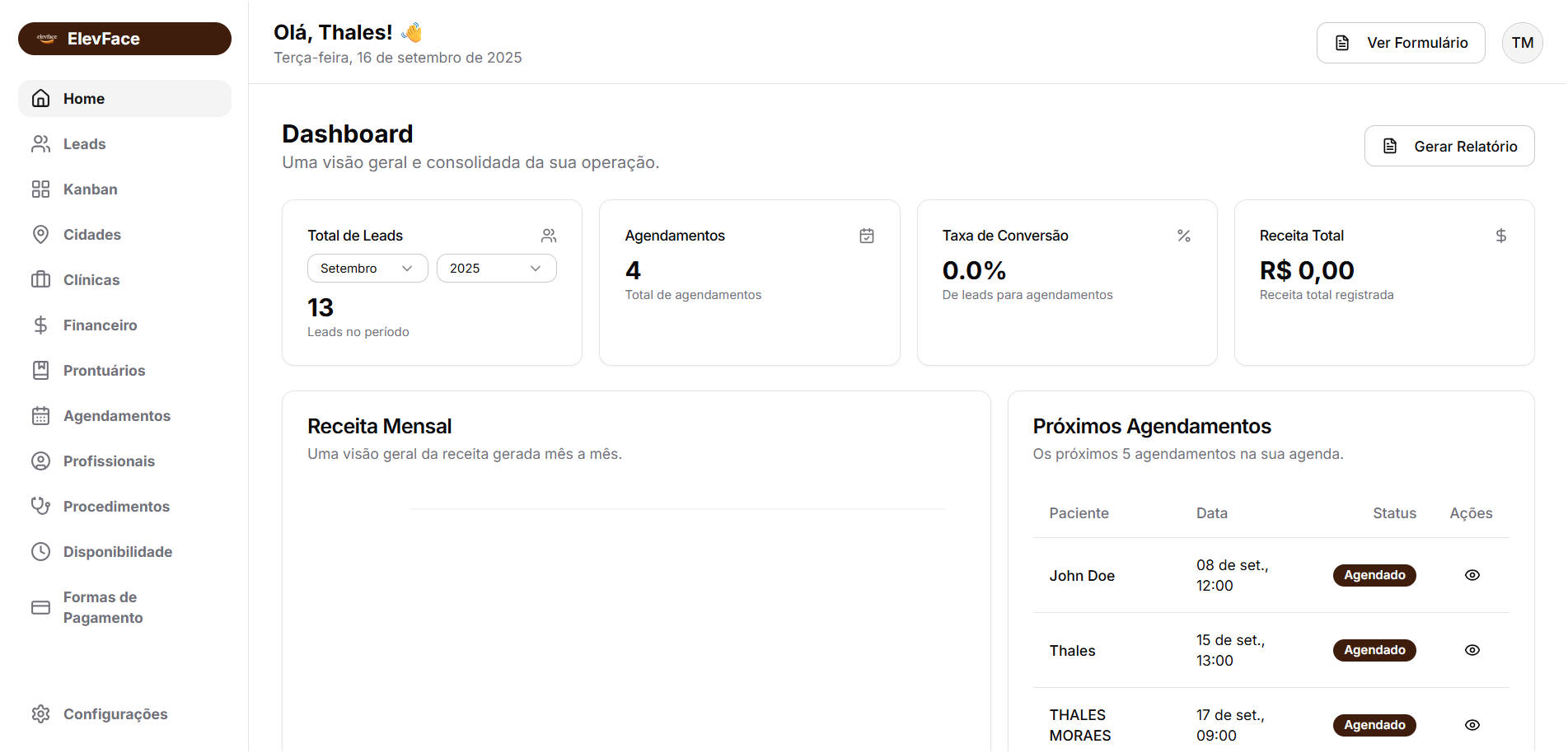Open Financeiro via the dollar sign icon

[41, 325]
